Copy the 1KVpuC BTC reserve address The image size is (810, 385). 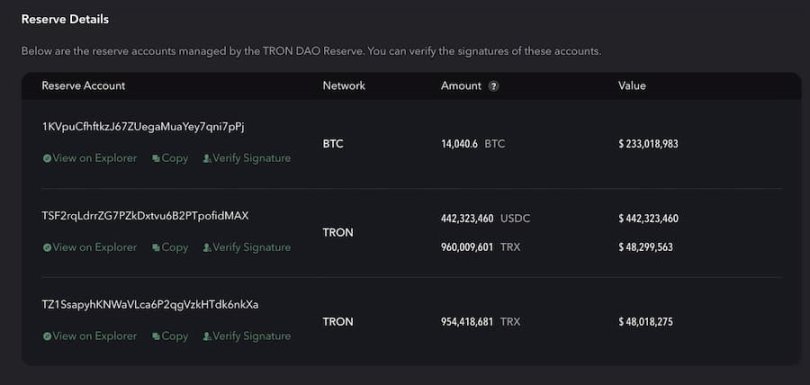point(170,159)
